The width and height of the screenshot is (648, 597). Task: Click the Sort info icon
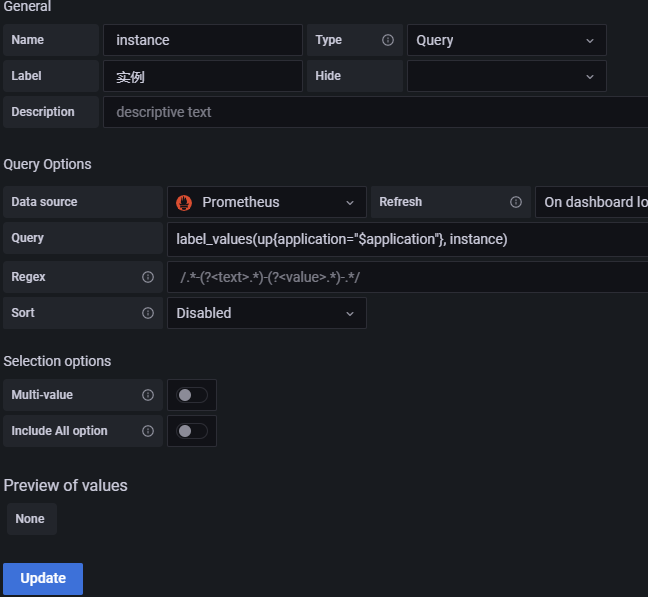click(x=148, y=313)
